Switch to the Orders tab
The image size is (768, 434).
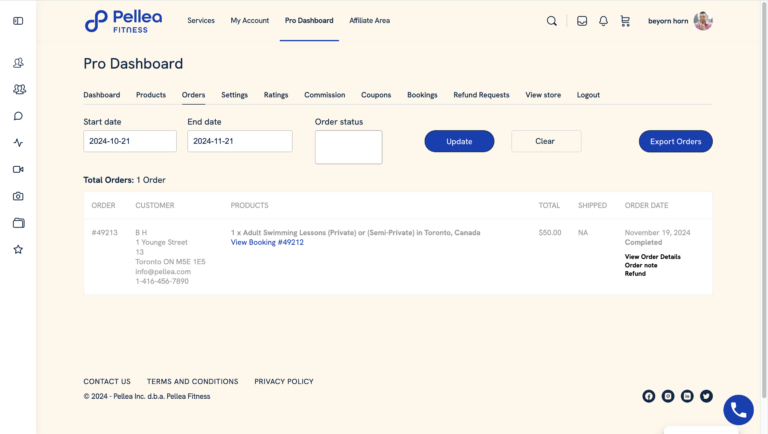point(193,95)
